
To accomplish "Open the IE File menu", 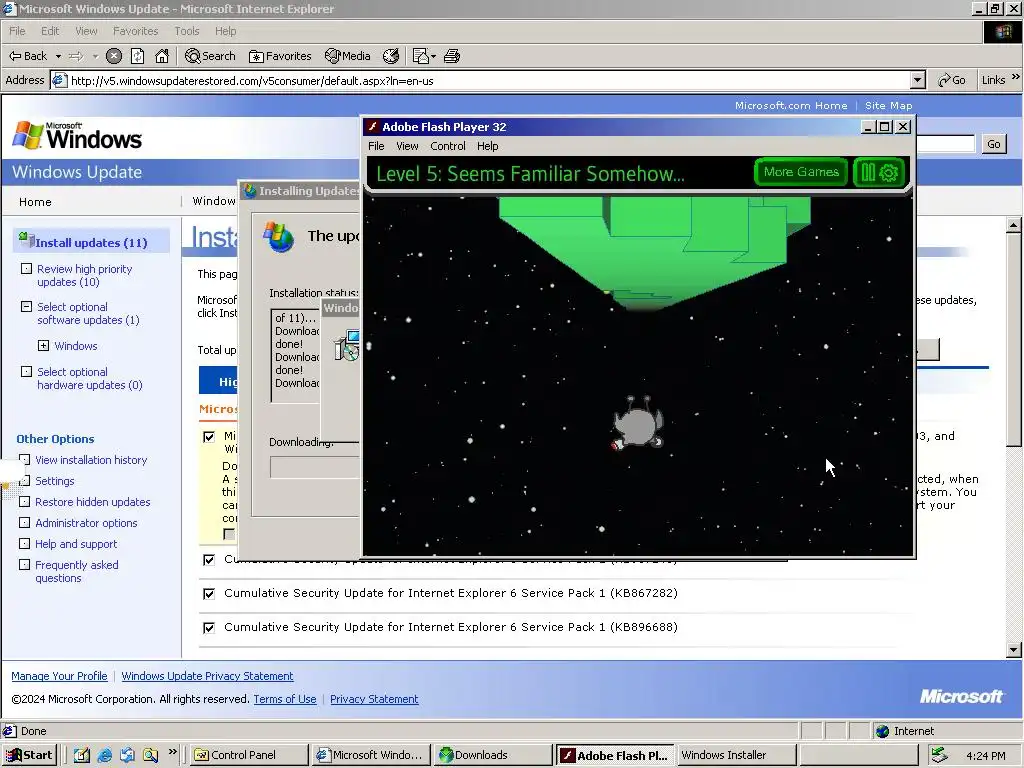I will pos(17,31).
